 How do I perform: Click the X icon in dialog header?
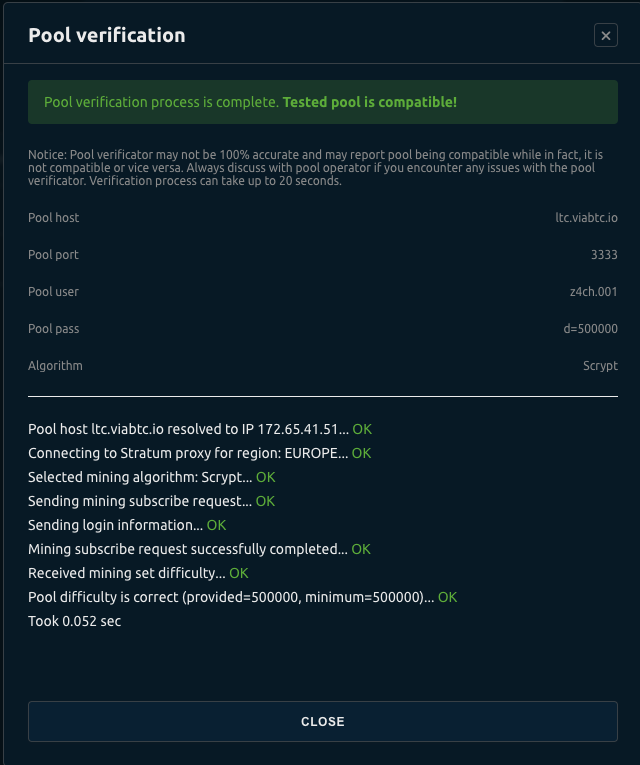[605, 36]
